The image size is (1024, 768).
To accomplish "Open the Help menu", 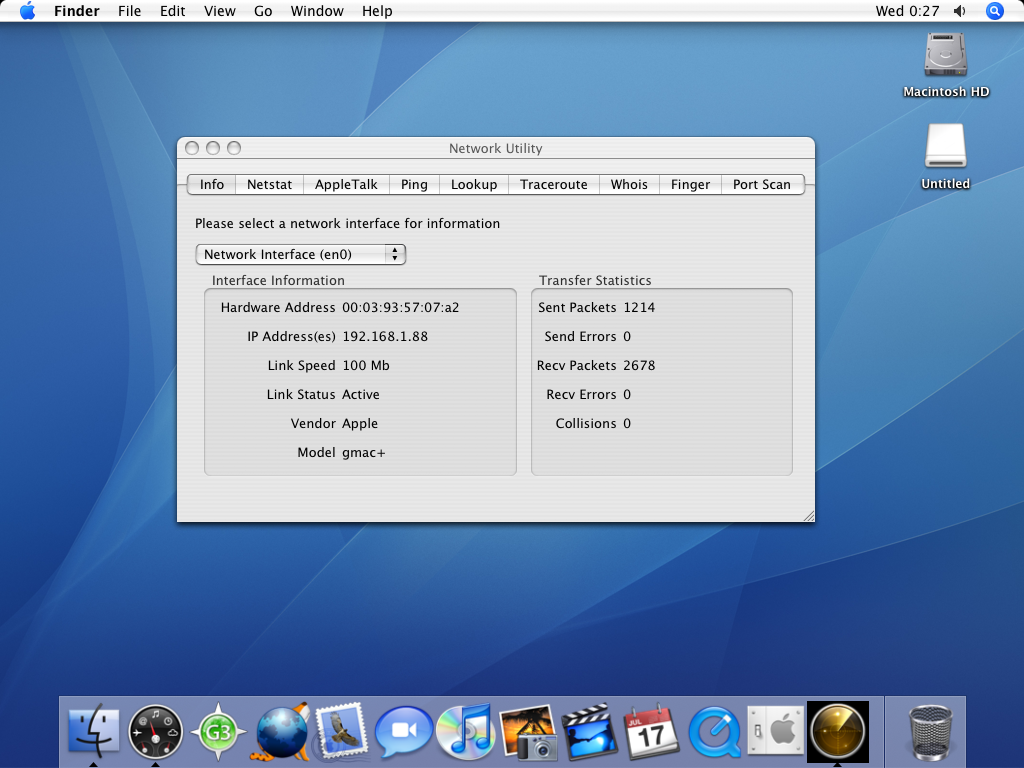I will 377,11.
